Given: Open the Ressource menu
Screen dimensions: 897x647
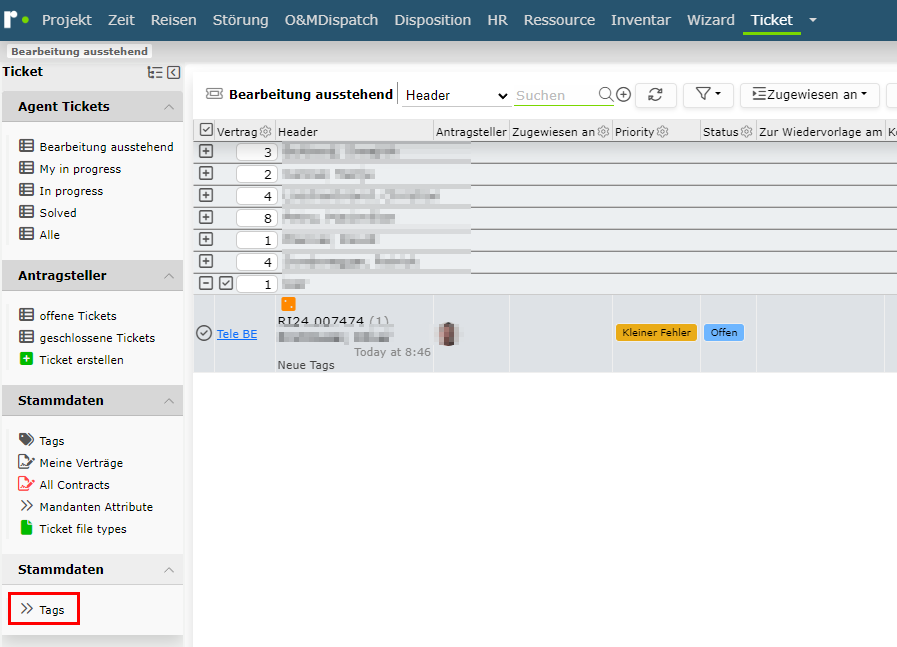Looking at the screenshot, I should click(559, 20).
